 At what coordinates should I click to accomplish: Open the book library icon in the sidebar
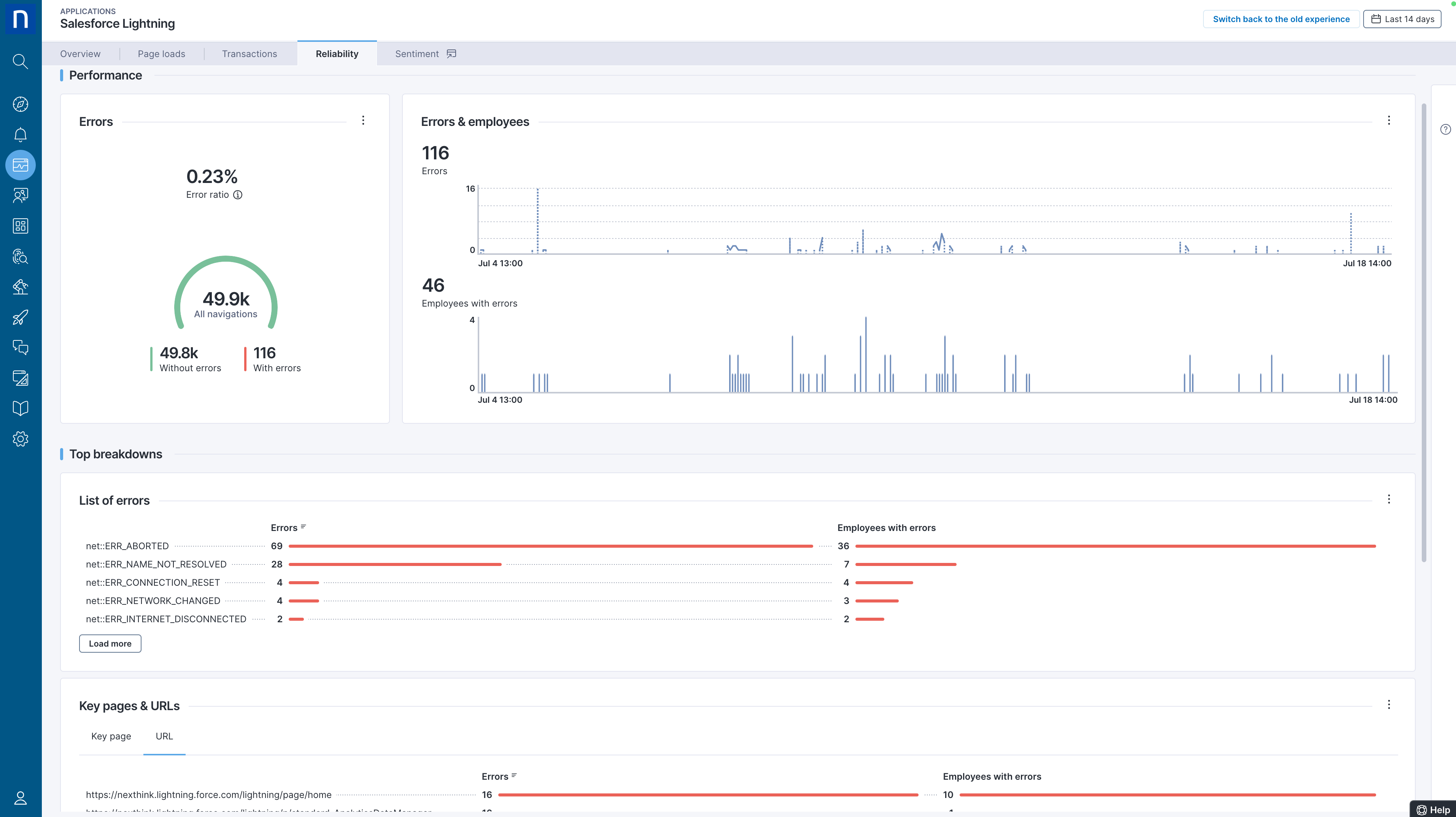tap(20, 408)
